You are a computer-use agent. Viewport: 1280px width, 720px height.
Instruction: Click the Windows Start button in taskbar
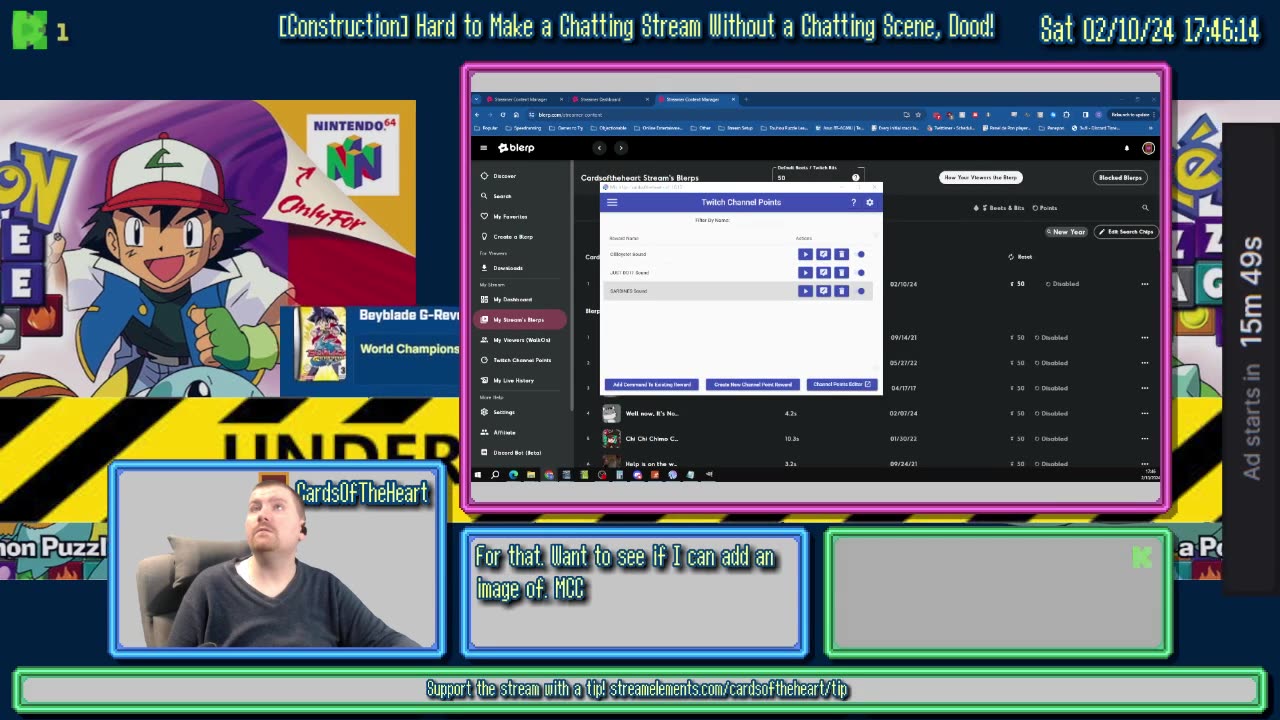click(478, 475)
